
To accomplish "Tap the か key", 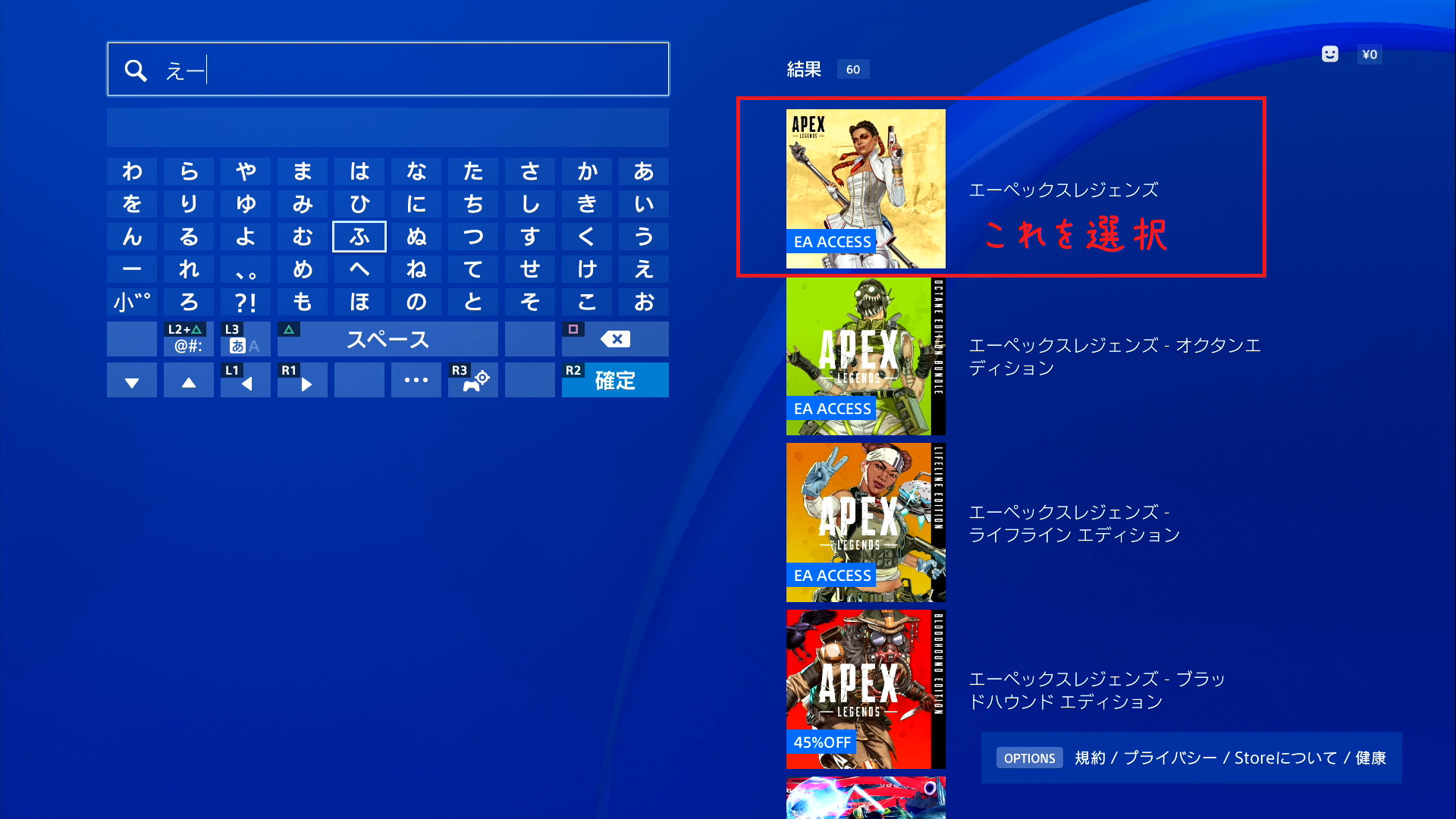I will [587, 171].
